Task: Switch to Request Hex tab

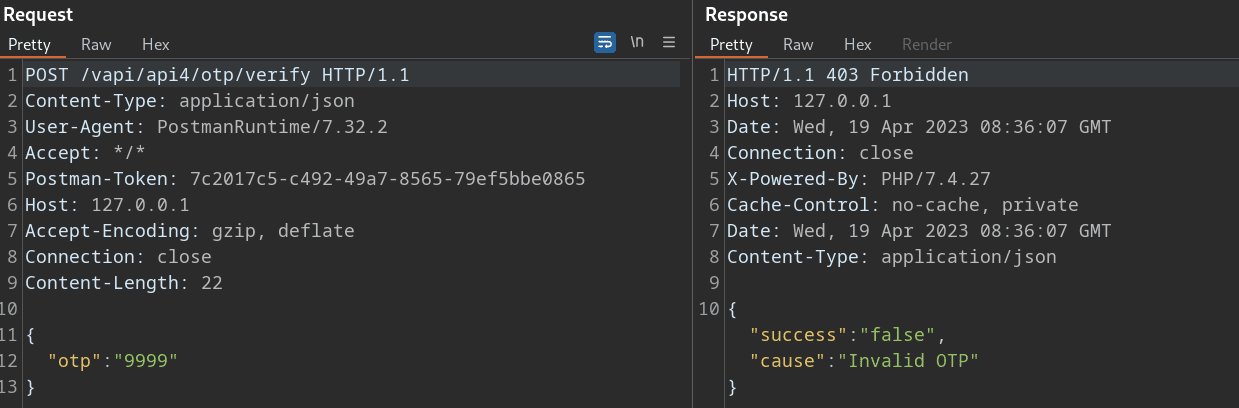Action: 156,45
